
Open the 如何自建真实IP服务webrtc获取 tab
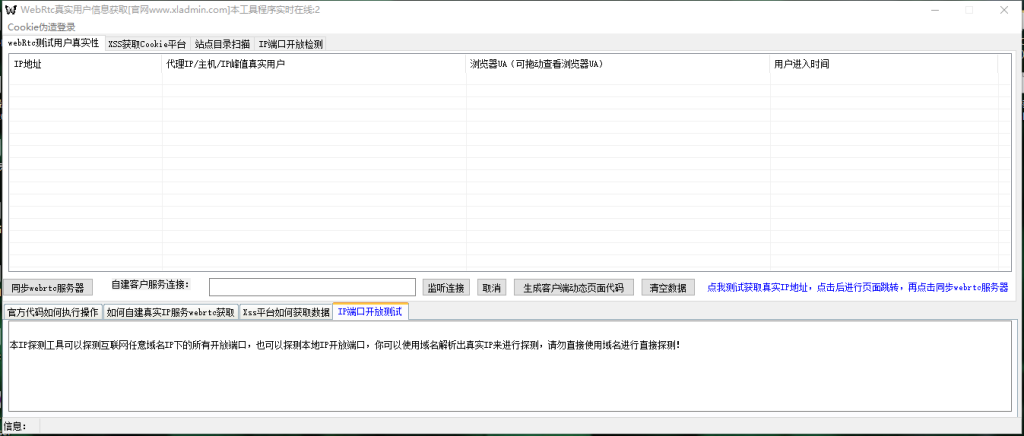click(x=171, y=312)
